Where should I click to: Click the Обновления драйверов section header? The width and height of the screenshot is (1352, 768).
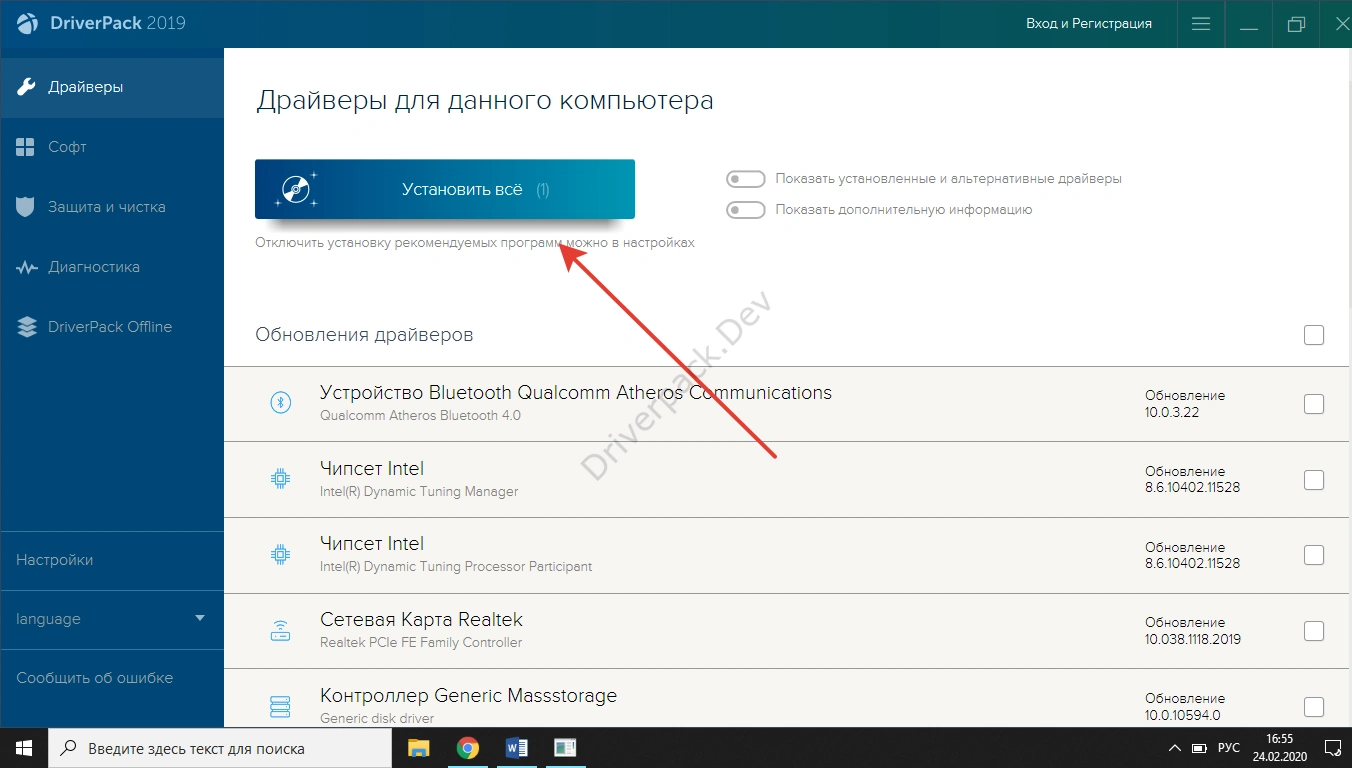click(x=364, y=335)
